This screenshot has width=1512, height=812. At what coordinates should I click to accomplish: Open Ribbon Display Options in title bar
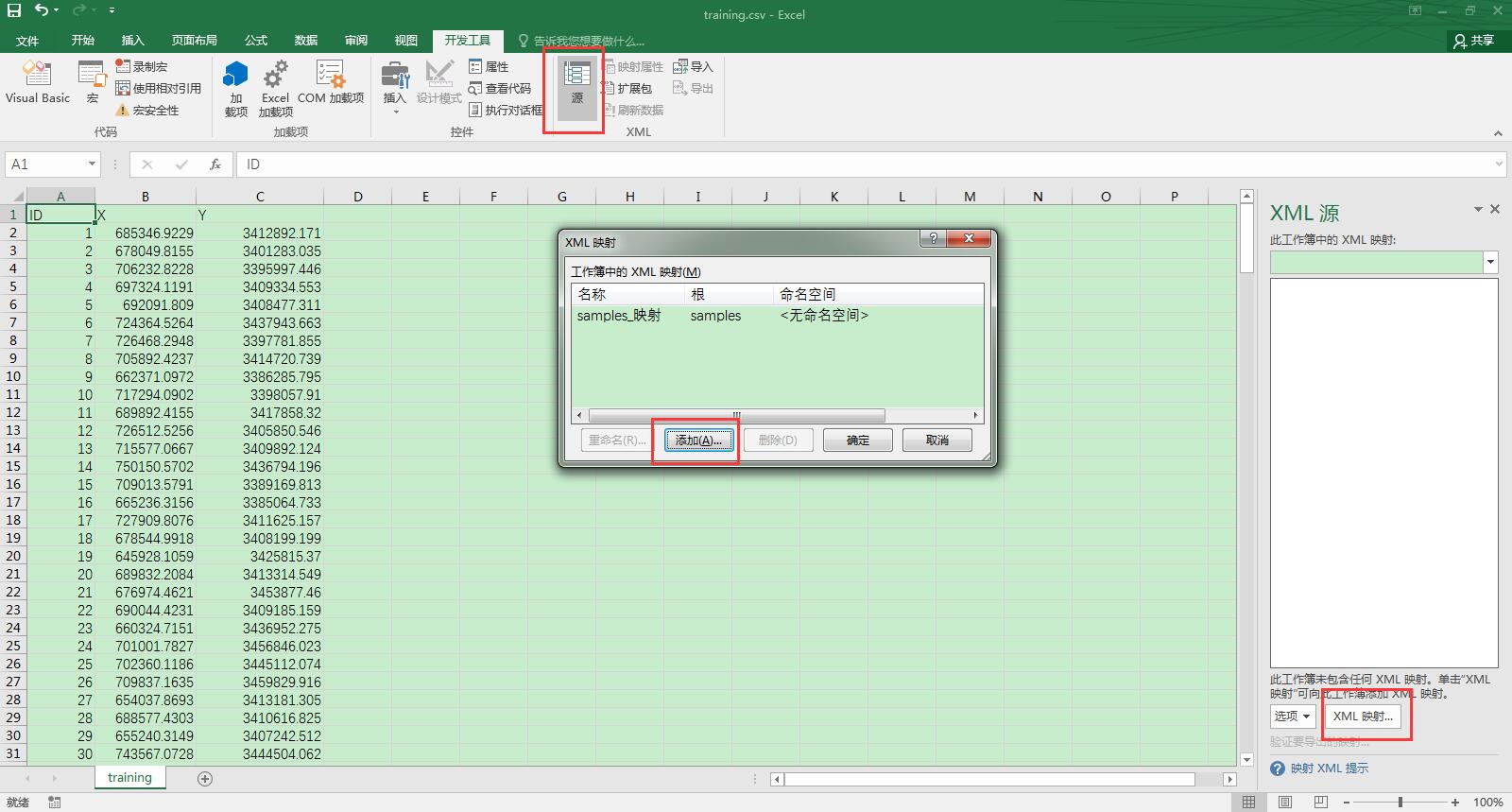(x=1415, y=10)
